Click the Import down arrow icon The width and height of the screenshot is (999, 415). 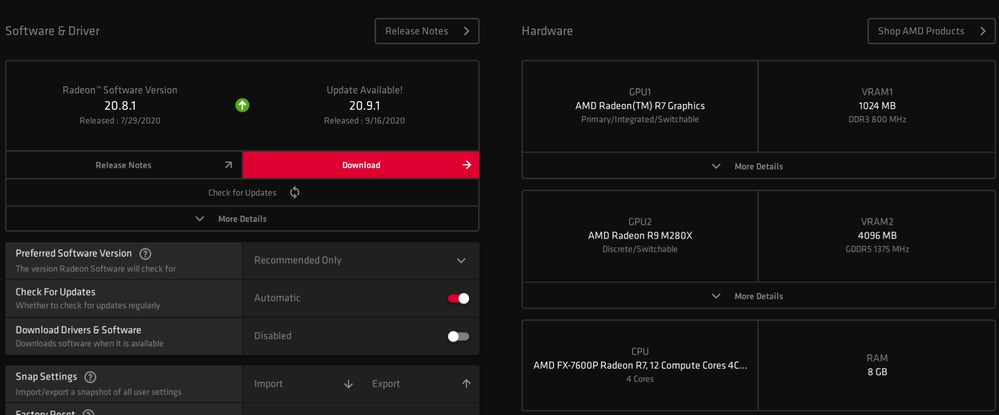(348, 383)
